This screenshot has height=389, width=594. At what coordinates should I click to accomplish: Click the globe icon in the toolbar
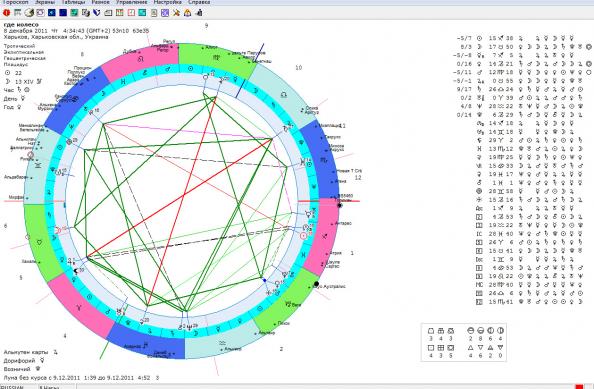[x=29, y=13]
